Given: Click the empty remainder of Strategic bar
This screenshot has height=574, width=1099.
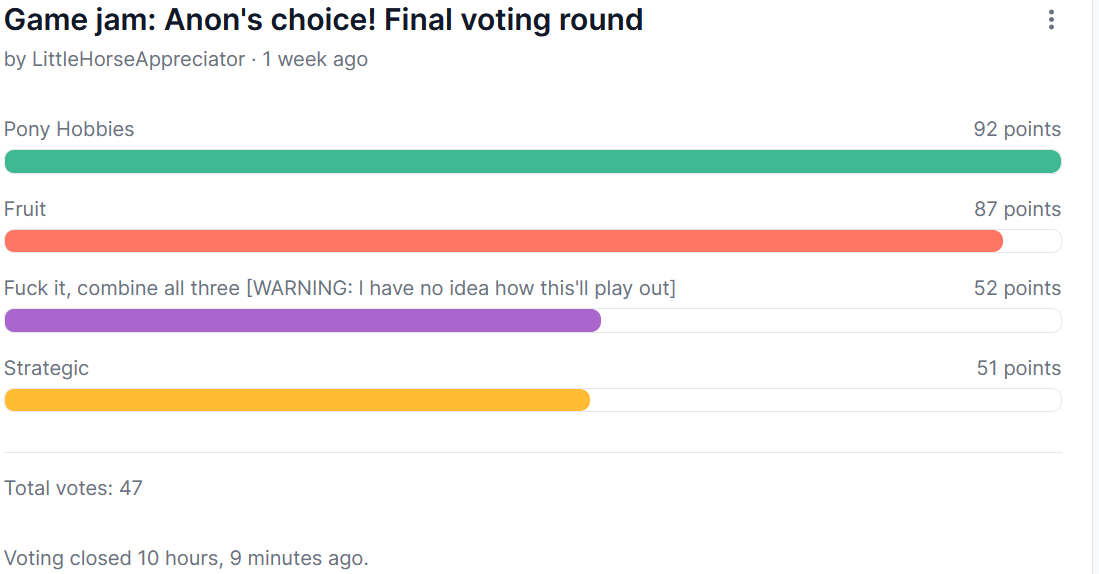Looking at the screenshot, I should pyautogui.click(x=826, y=400).
